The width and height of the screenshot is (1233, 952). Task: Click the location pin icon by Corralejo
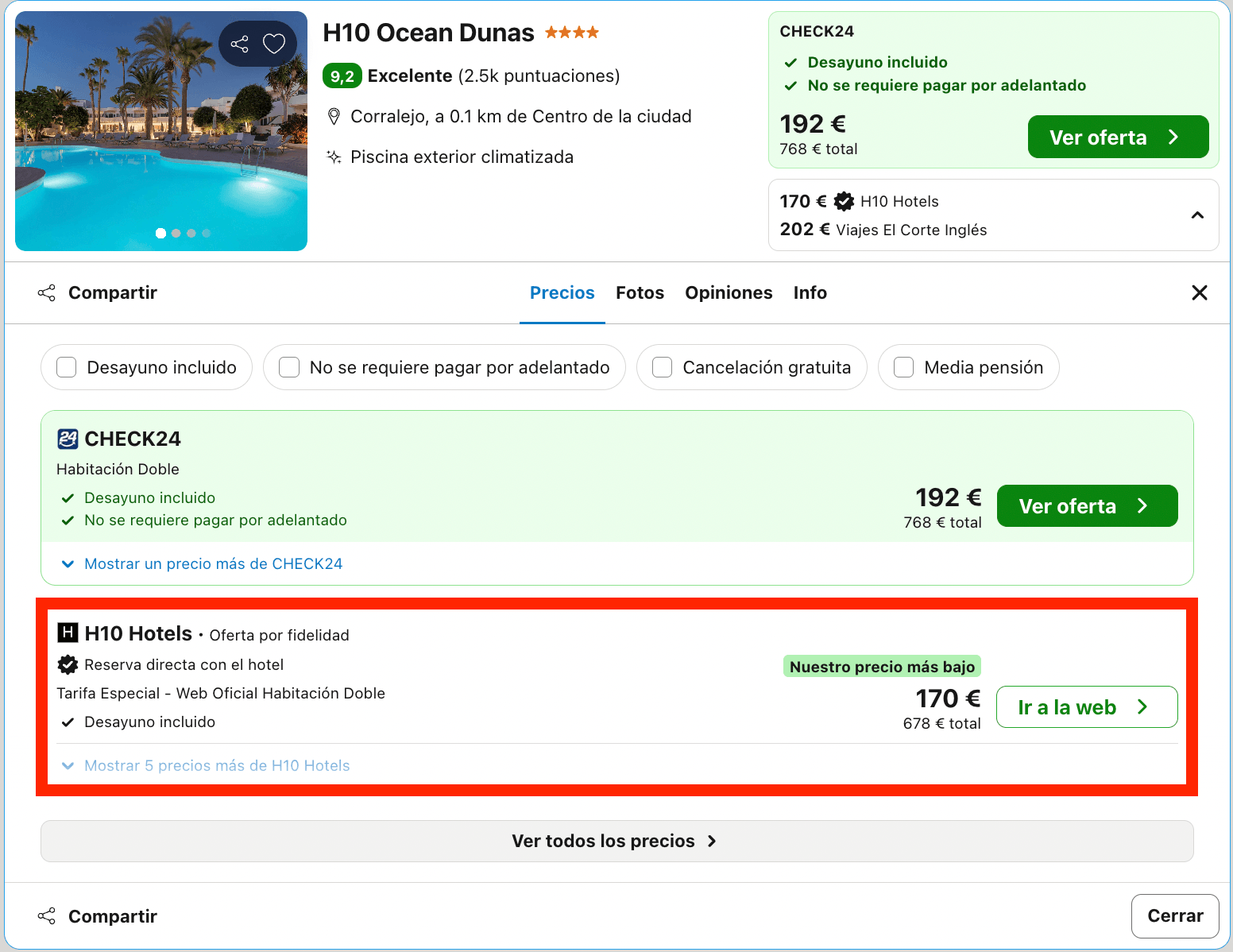334,117
